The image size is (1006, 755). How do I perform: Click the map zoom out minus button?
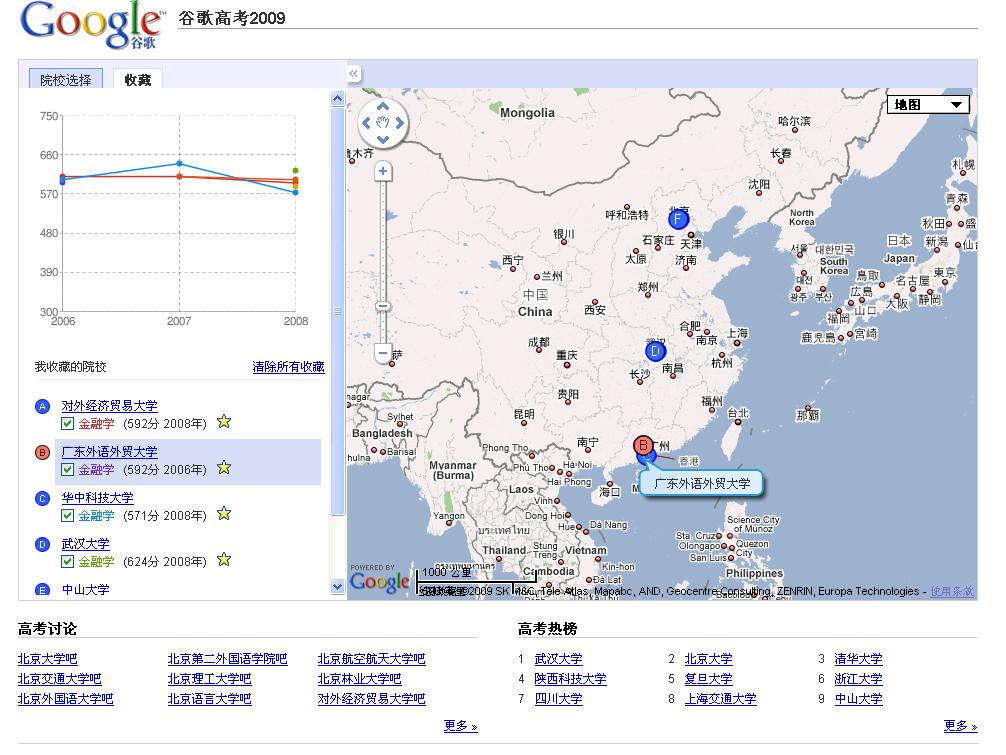click(383, 352)
